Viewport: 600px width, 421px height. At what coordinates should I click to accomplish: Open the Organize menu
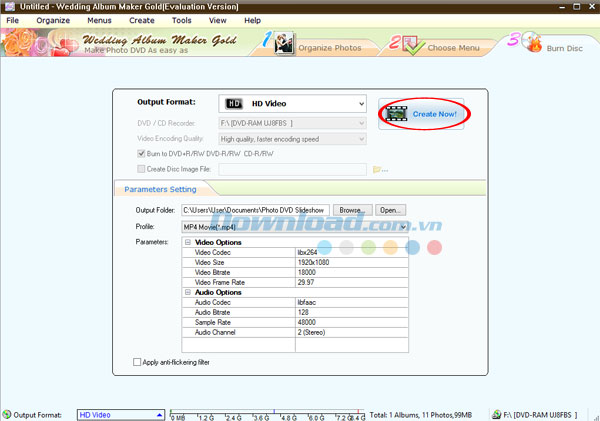(x=53, y=20)
